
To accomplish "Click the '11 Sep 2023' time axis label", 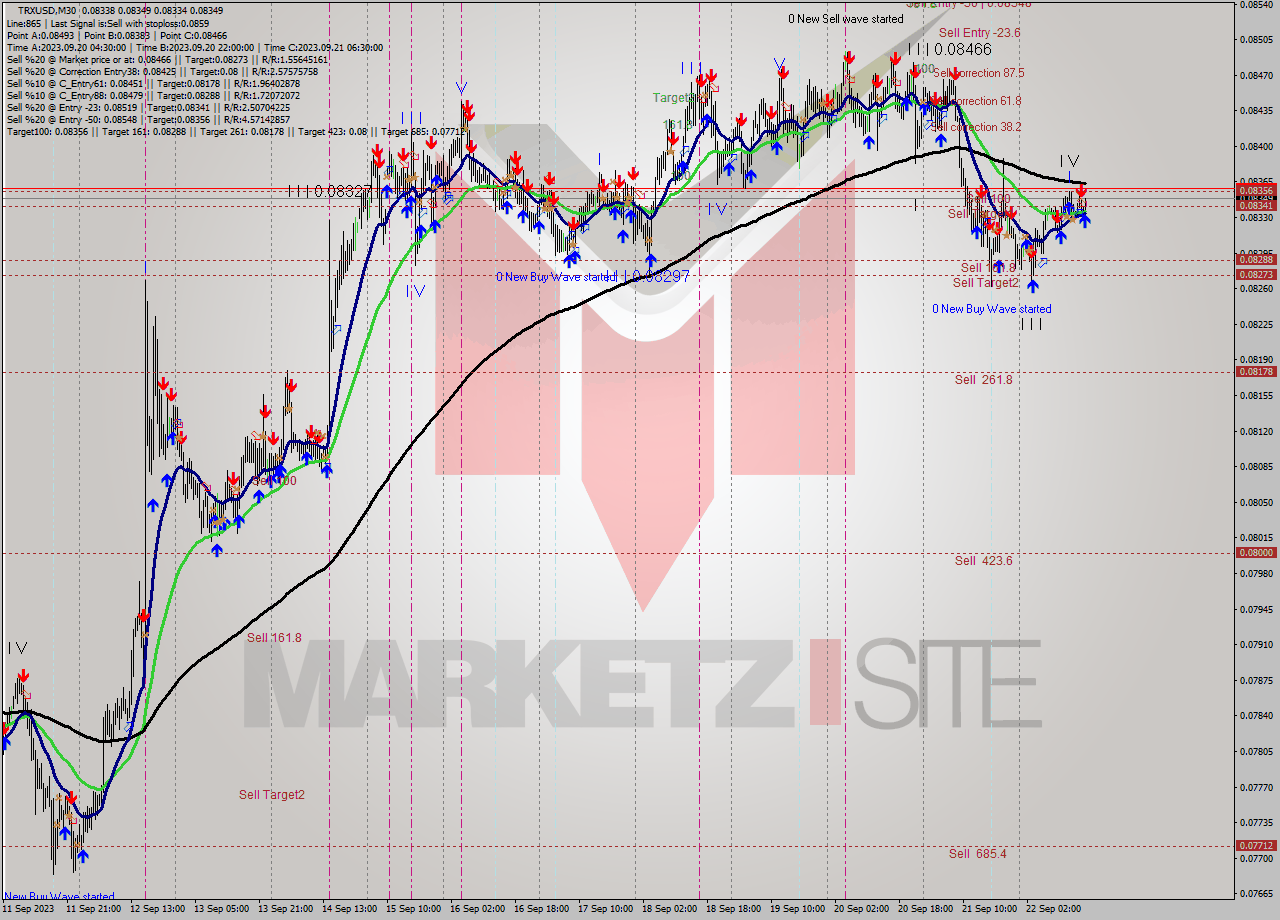I will coord(30,910).
